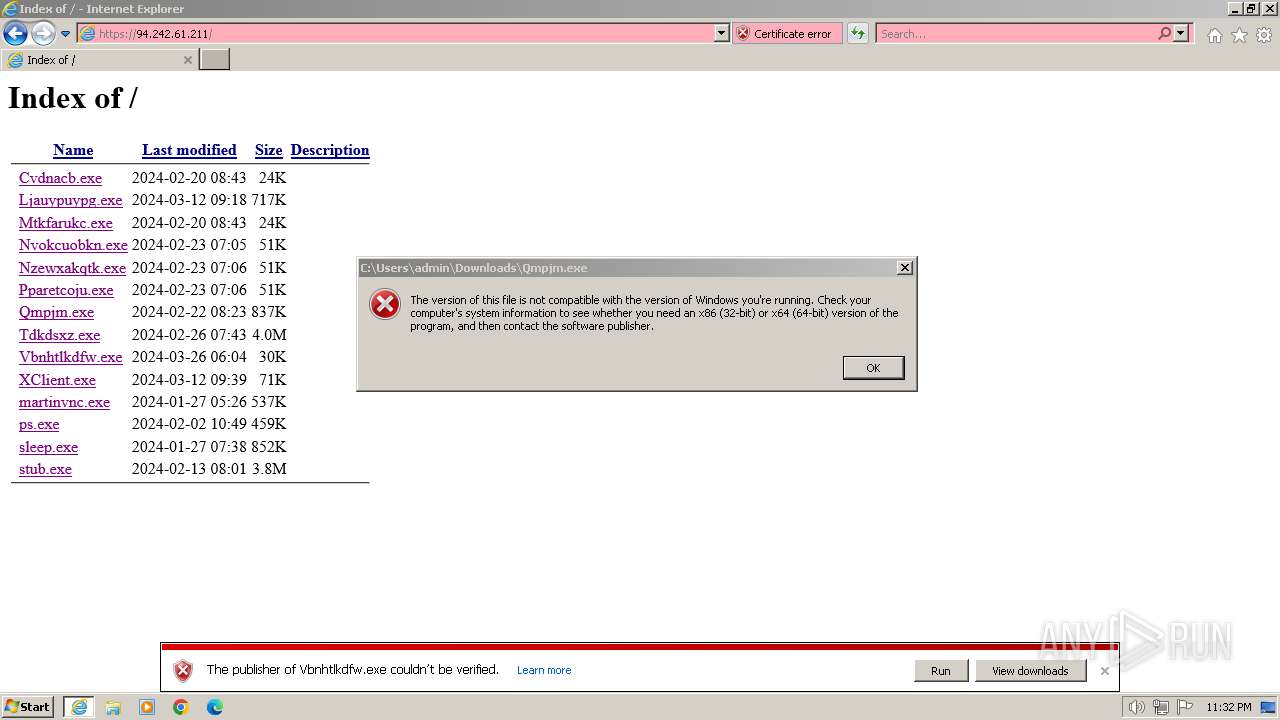The image size is (1280, 720).
Task: Open the Learn more link
Action: click(x=544, y=671)
